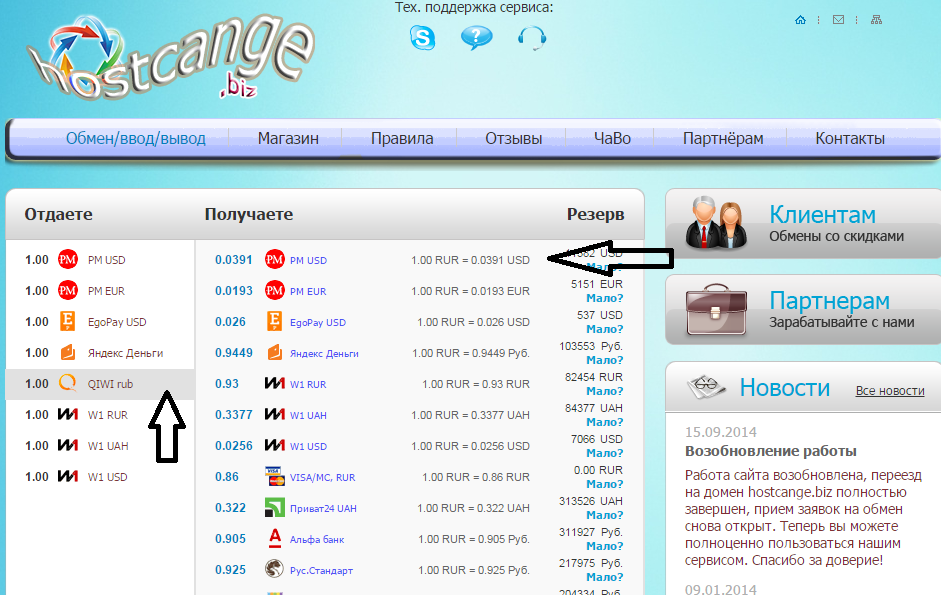Click the Клиентам banner button

point(802,224)
